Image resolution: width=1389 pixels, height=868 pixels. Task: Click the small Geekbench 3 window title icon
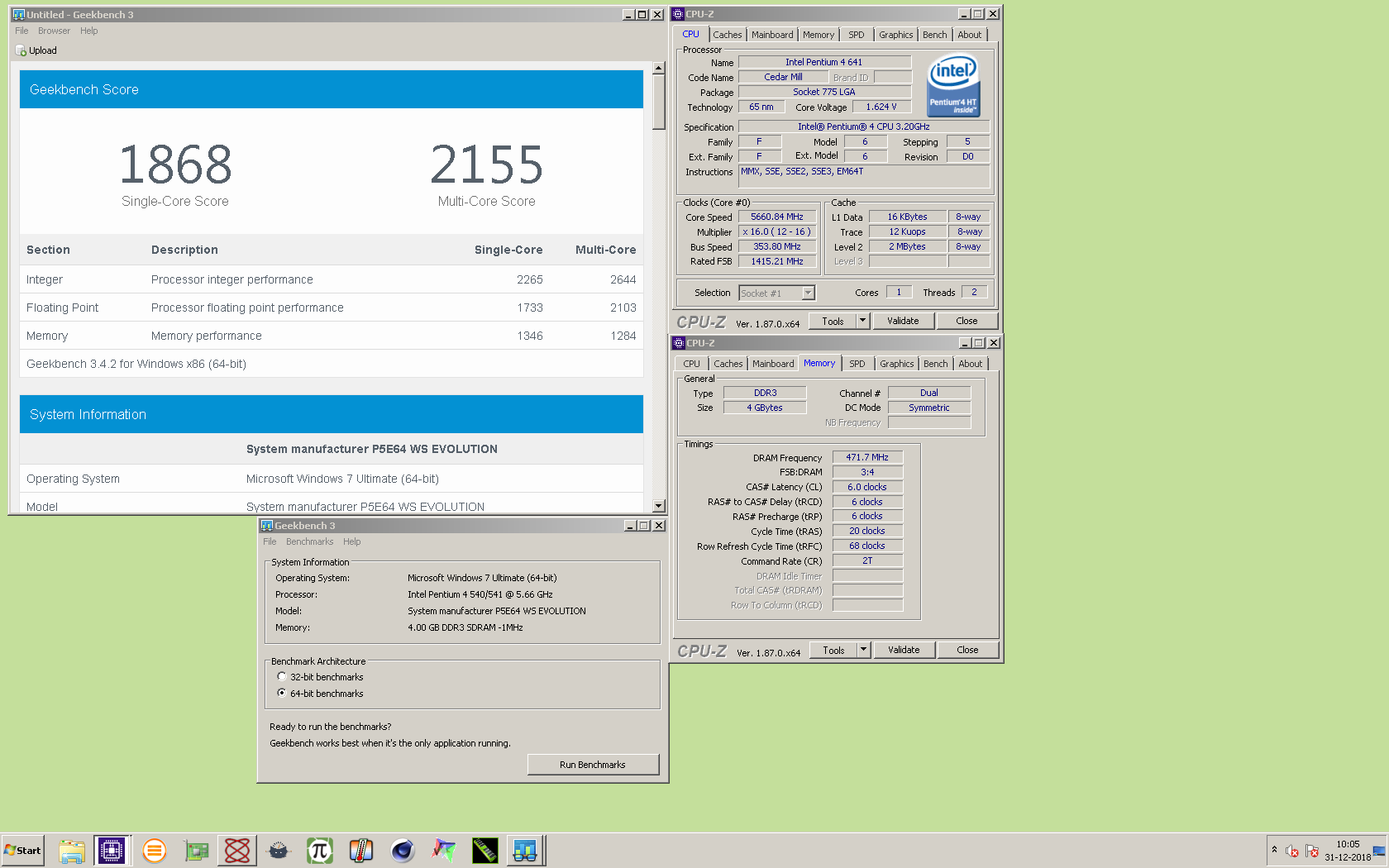(267, 526)
